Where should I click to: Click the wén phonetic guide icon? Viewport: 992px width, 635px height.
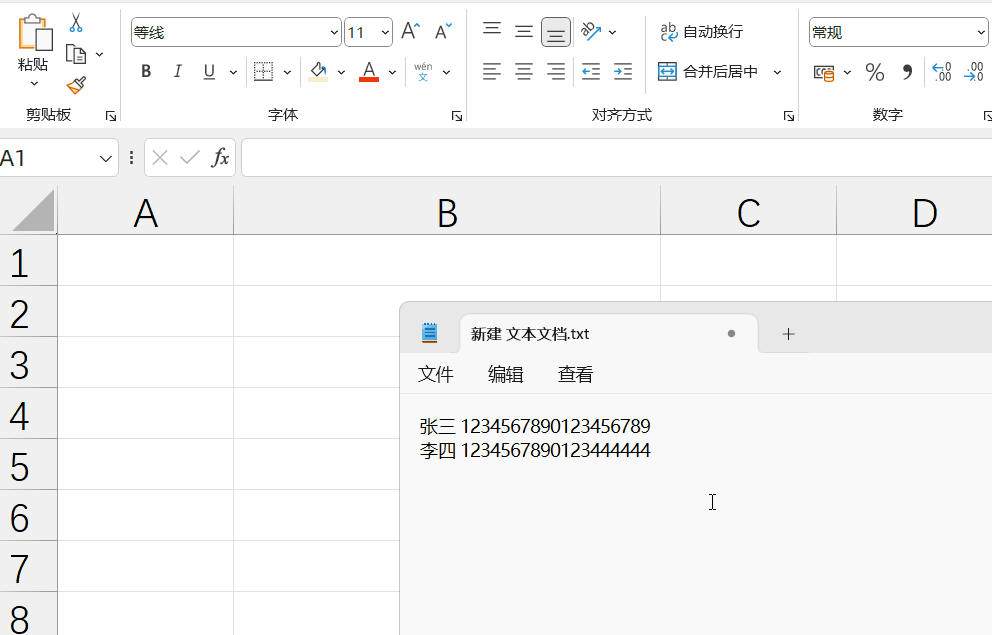point(423,71)
